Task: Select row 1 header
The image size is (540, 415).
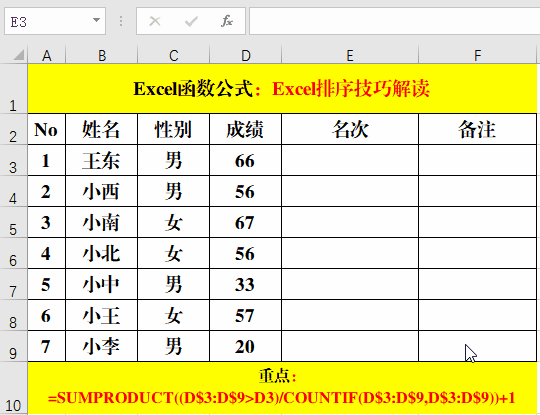Action: (13, 89)
